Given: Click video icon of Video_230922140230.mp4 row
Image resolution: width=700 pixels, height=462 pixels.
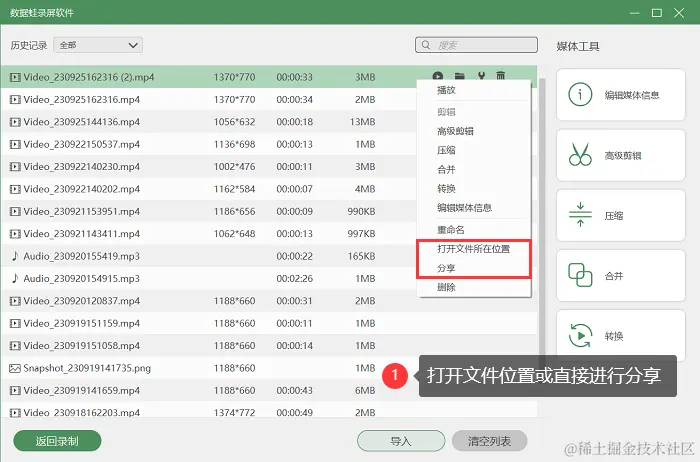Looking at the screenshot, I should [15, 166].
